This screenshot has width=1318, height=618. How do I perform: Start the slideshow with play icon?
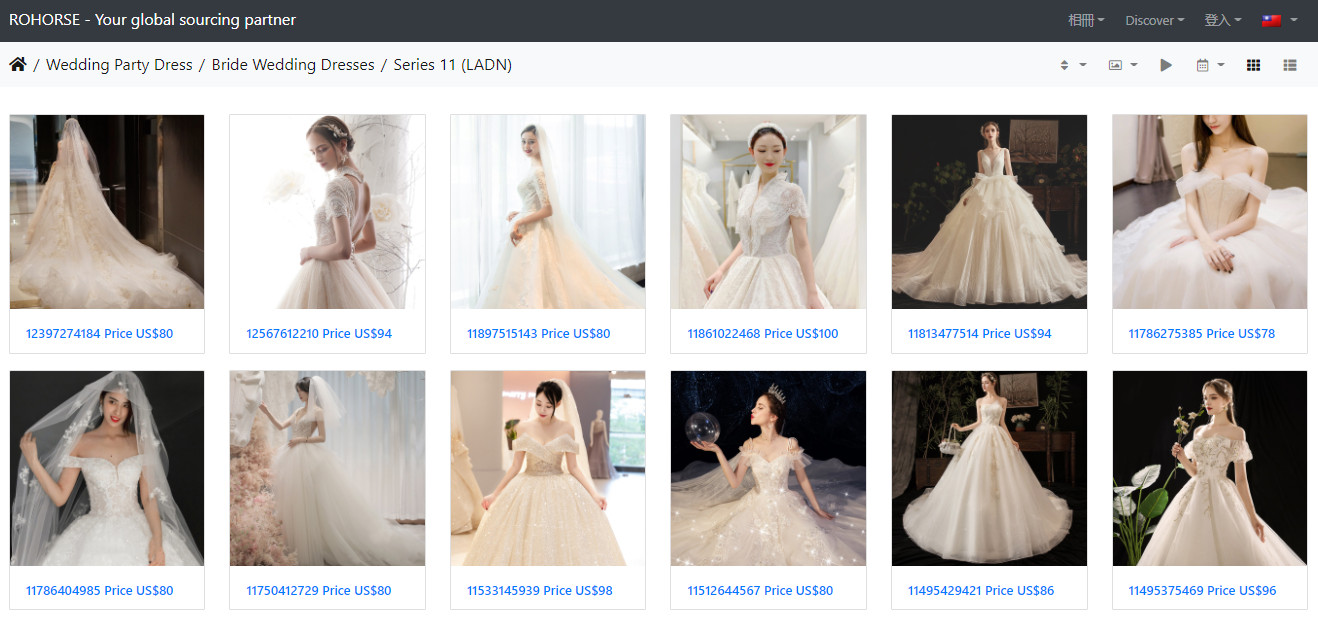coord(1166,65)
